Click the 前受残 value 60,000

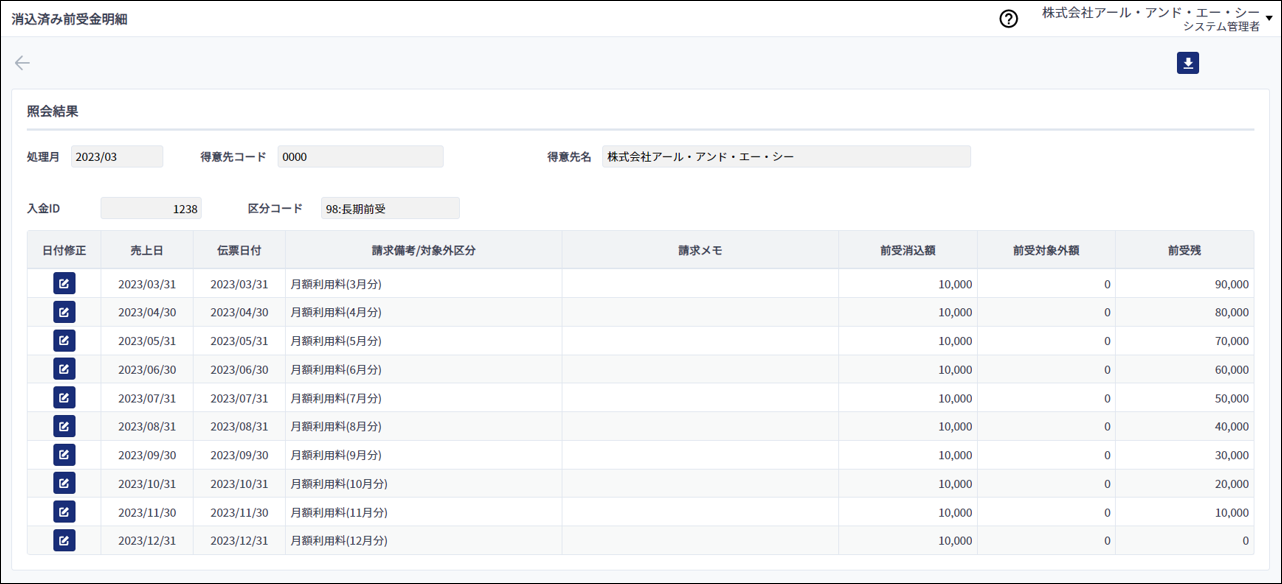1232,369
